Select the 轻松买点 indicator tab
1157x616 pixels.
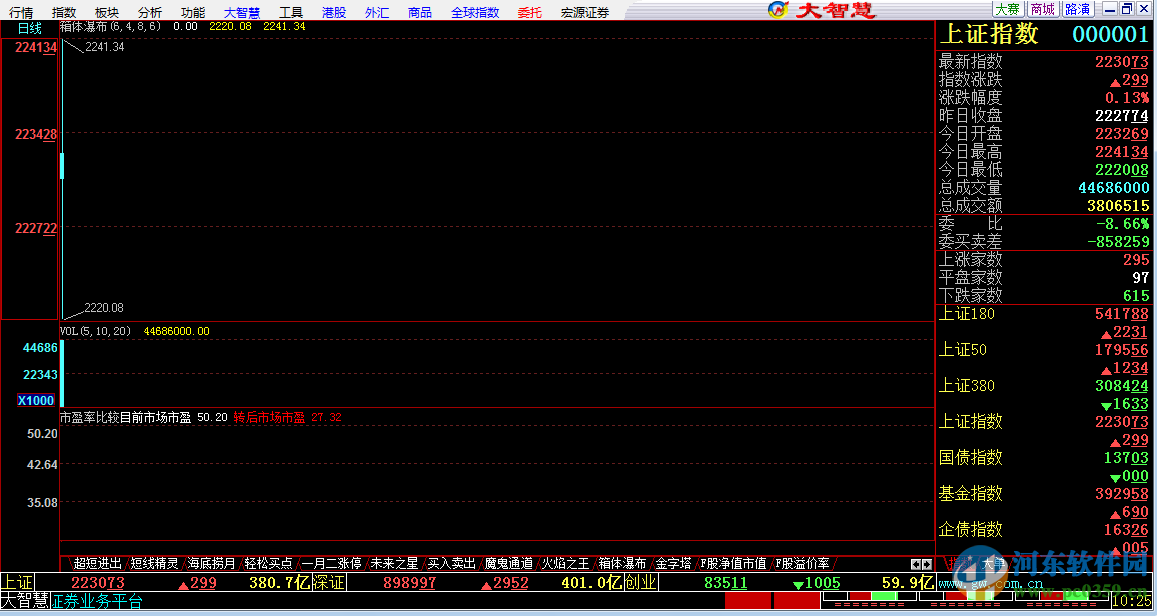pyautogui.click(x=269, y=563)
